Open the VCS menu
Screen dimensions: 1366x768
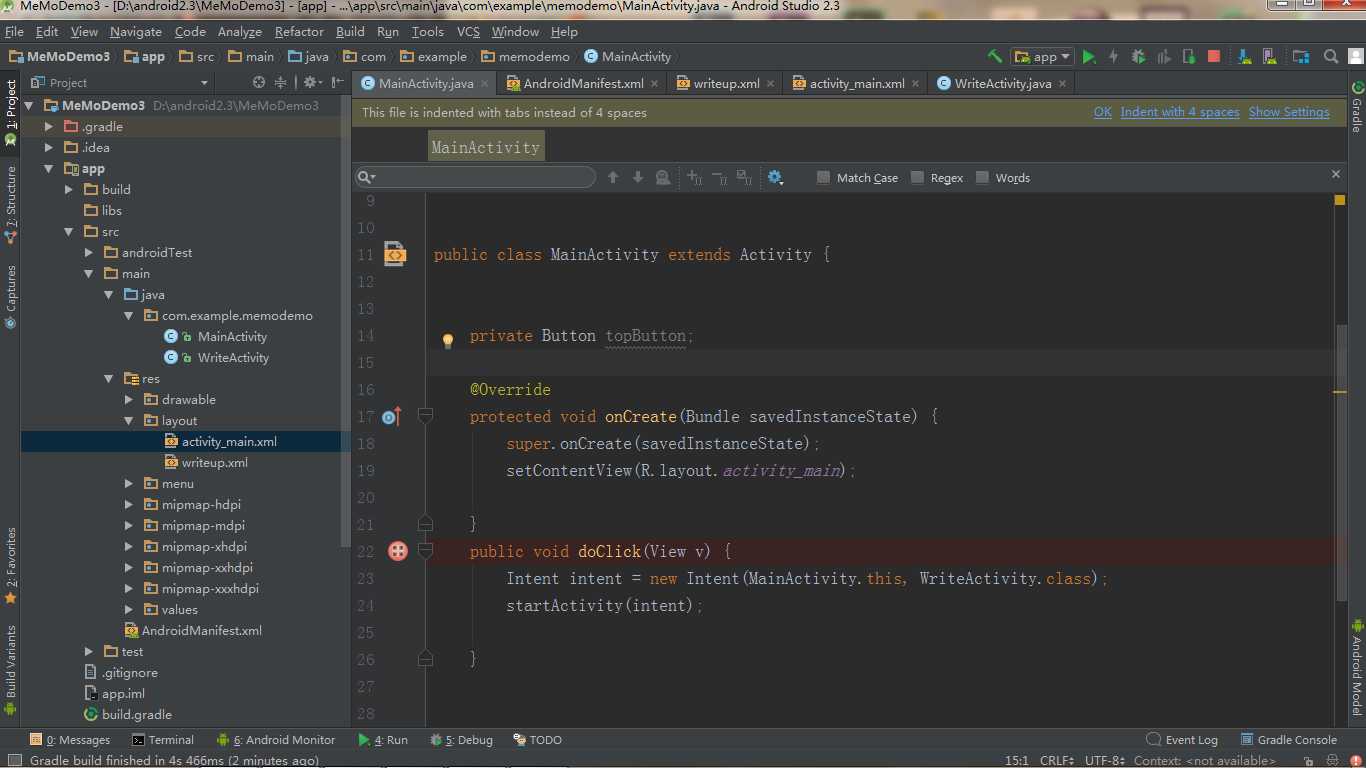pos(468,31)
